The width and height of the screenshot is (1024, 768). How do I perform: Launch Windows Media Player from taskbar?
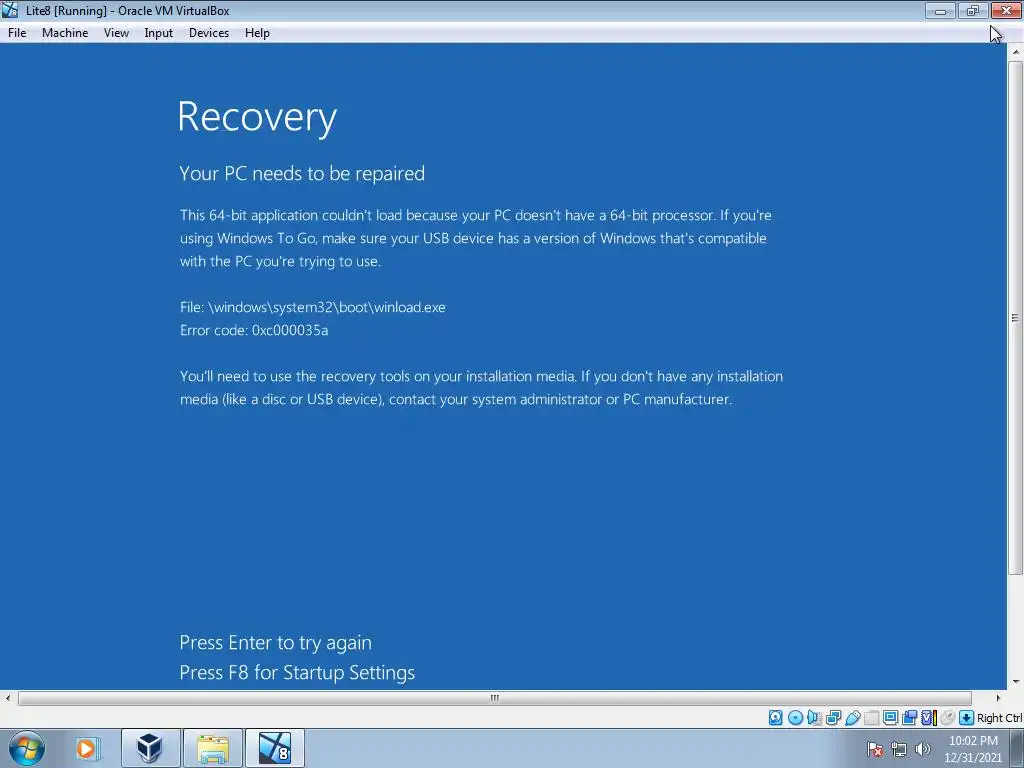coord(86,748)
